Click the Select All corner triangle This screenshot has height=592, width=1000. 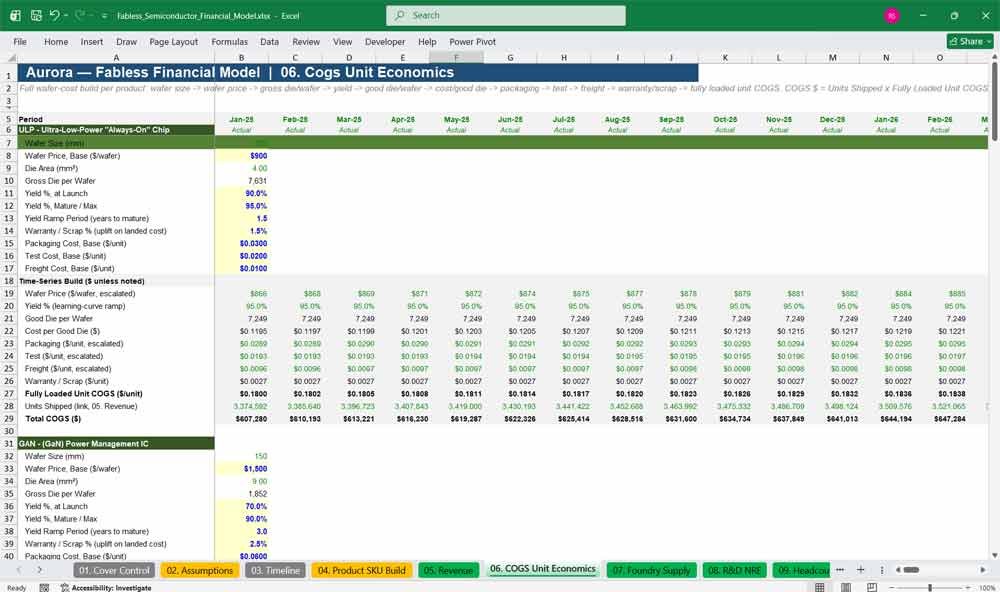point(9,57)
